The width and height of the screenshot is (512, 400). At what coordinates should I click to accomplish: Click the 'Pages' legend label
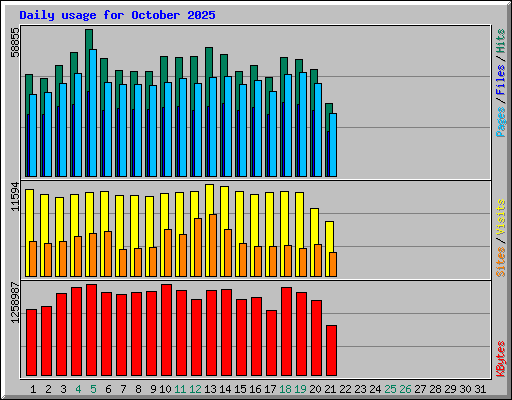[501, 122]
